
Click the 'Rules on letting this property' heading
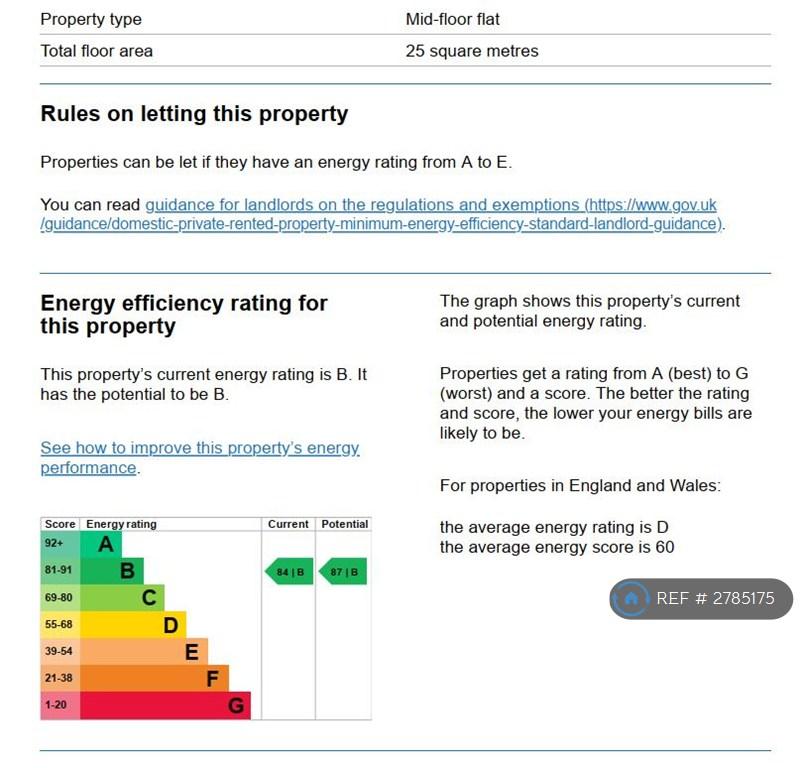(x=195, y=114)
